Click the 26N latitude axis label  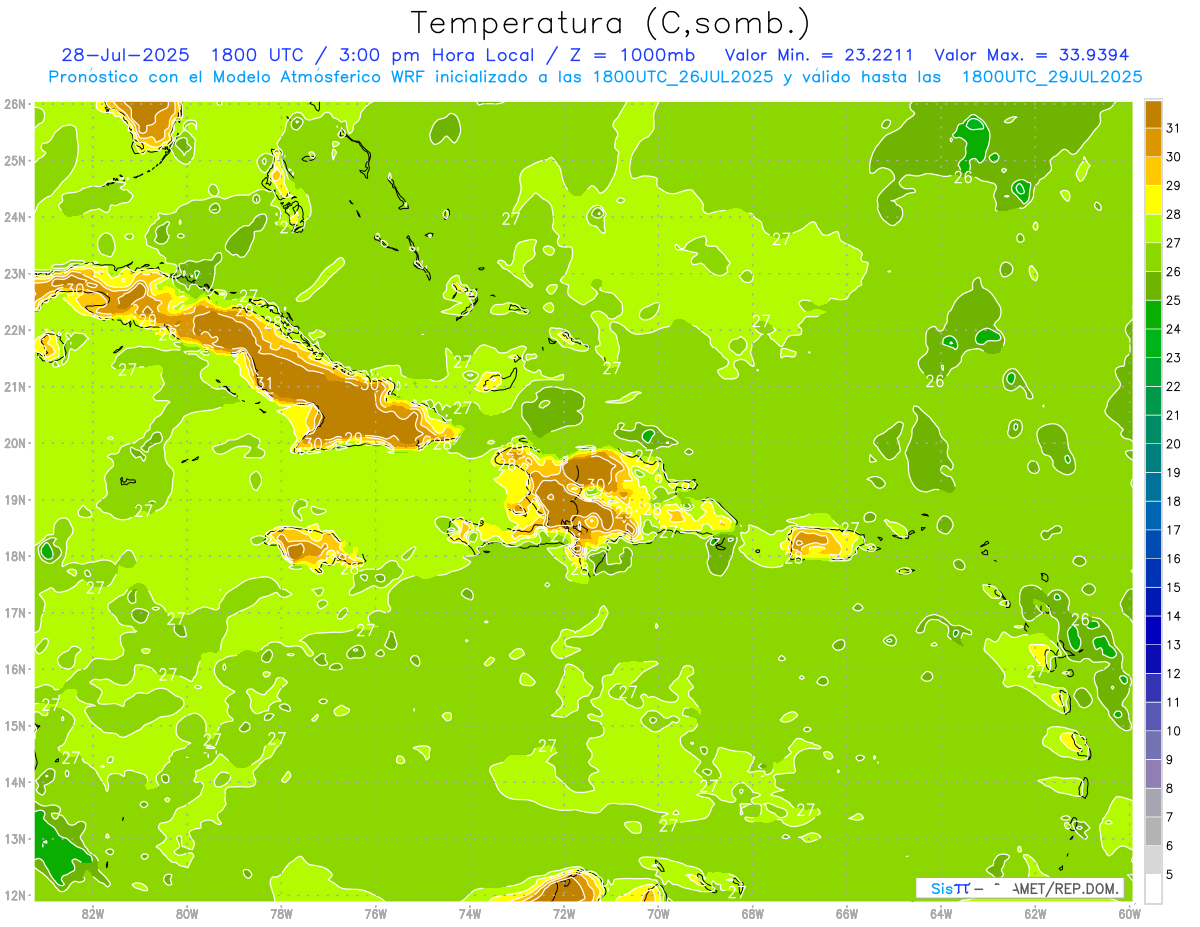(15, 104)
